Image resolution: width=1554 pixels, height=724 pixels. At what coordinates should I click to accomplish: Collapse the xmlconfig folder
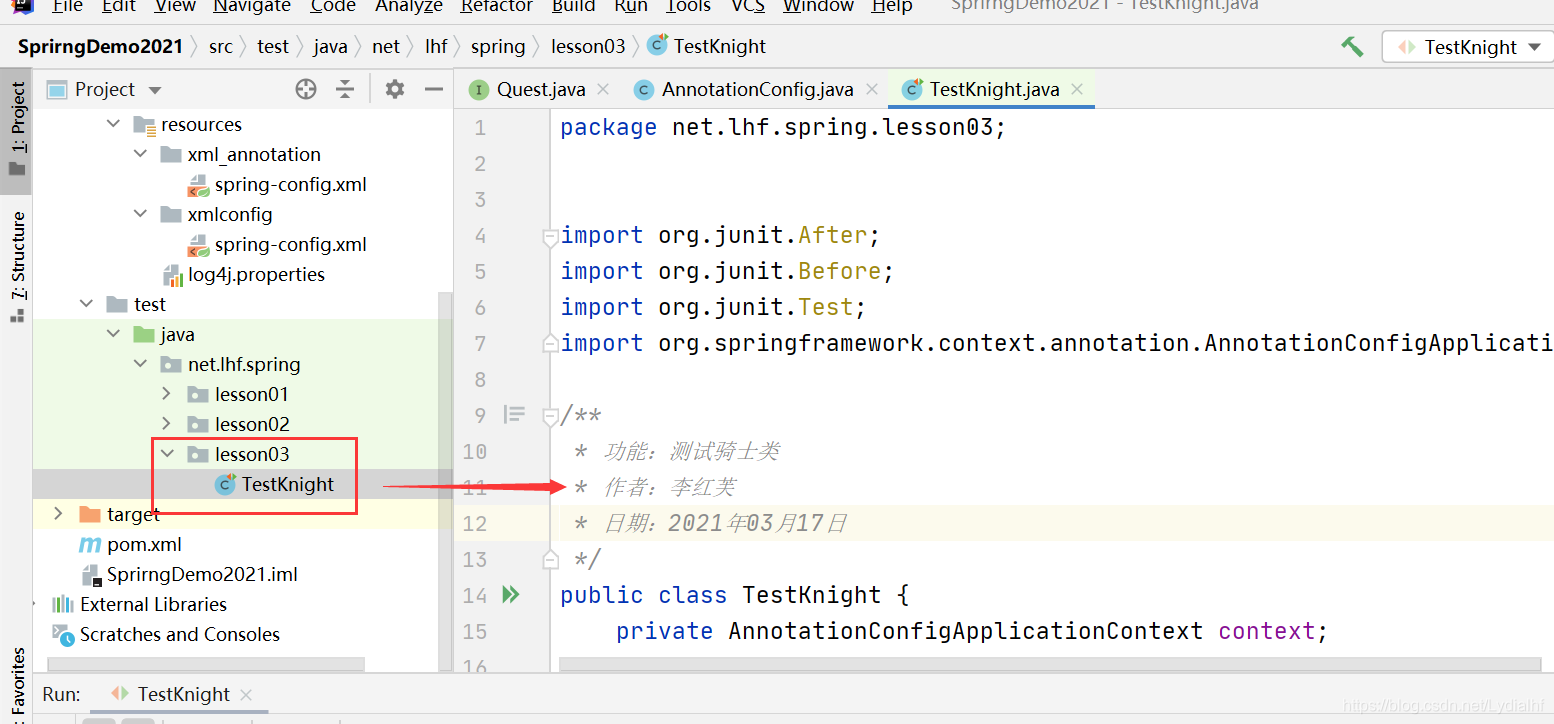(x=141, y=215)
